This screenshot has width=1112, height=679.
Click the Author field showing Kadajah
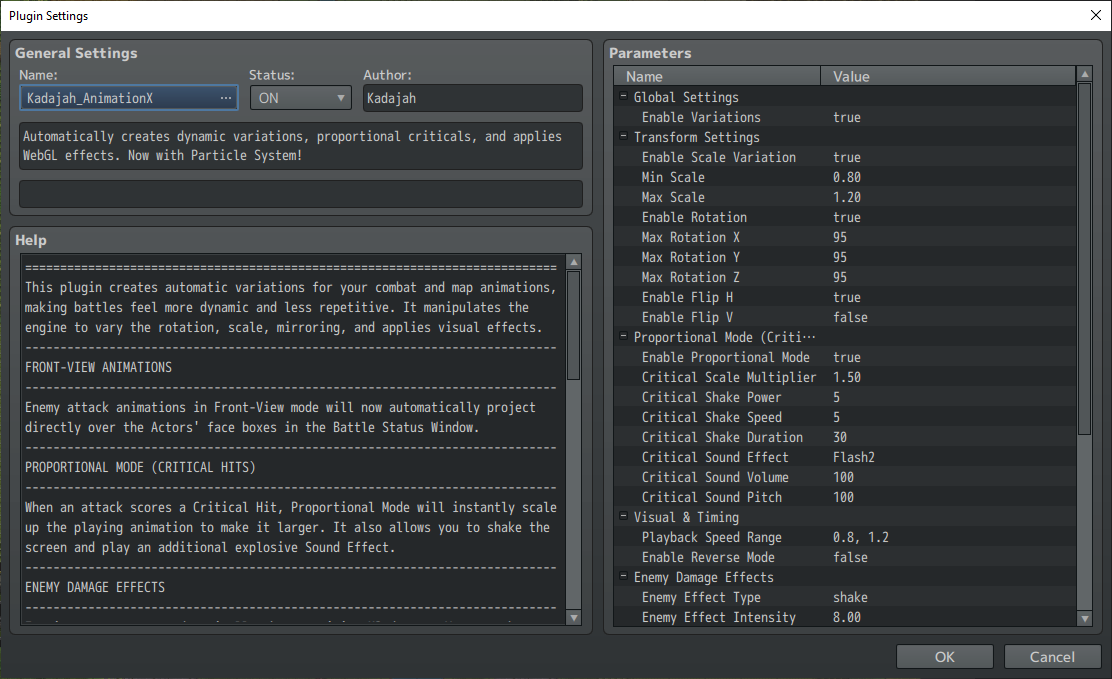tap(472, 98)
